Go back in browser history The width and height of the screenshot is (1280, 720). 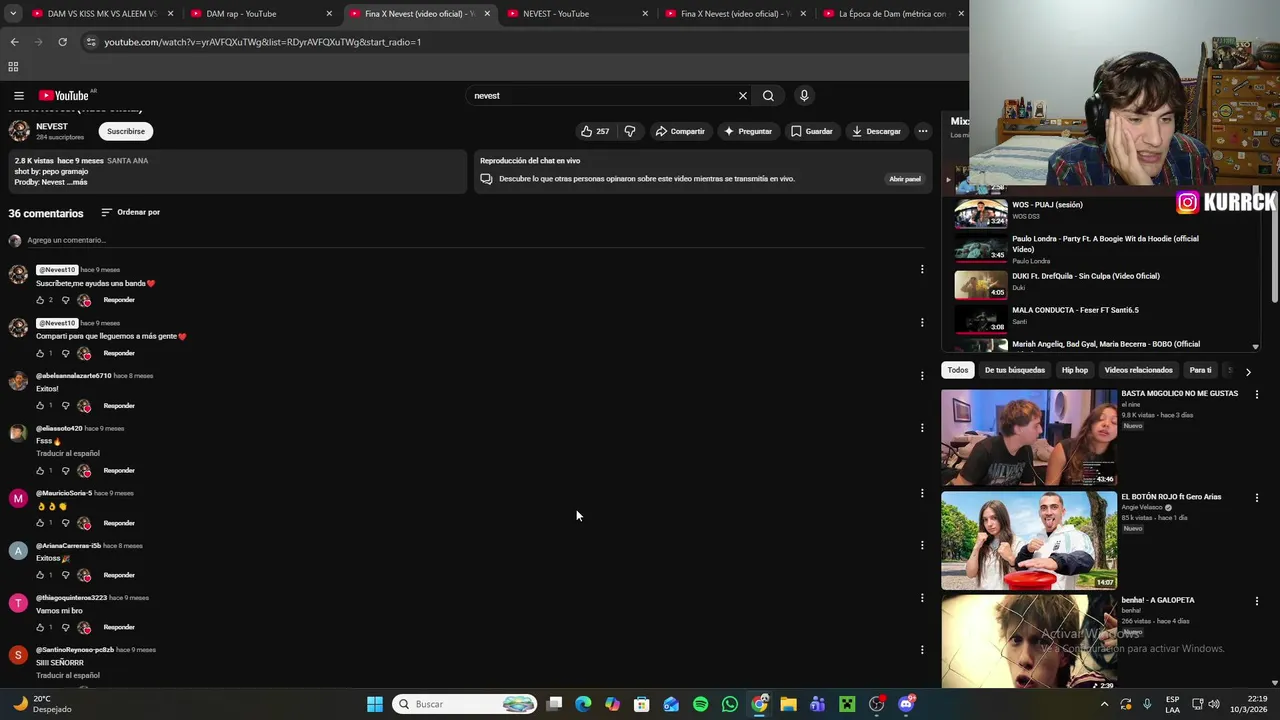(x=14, y=42)
